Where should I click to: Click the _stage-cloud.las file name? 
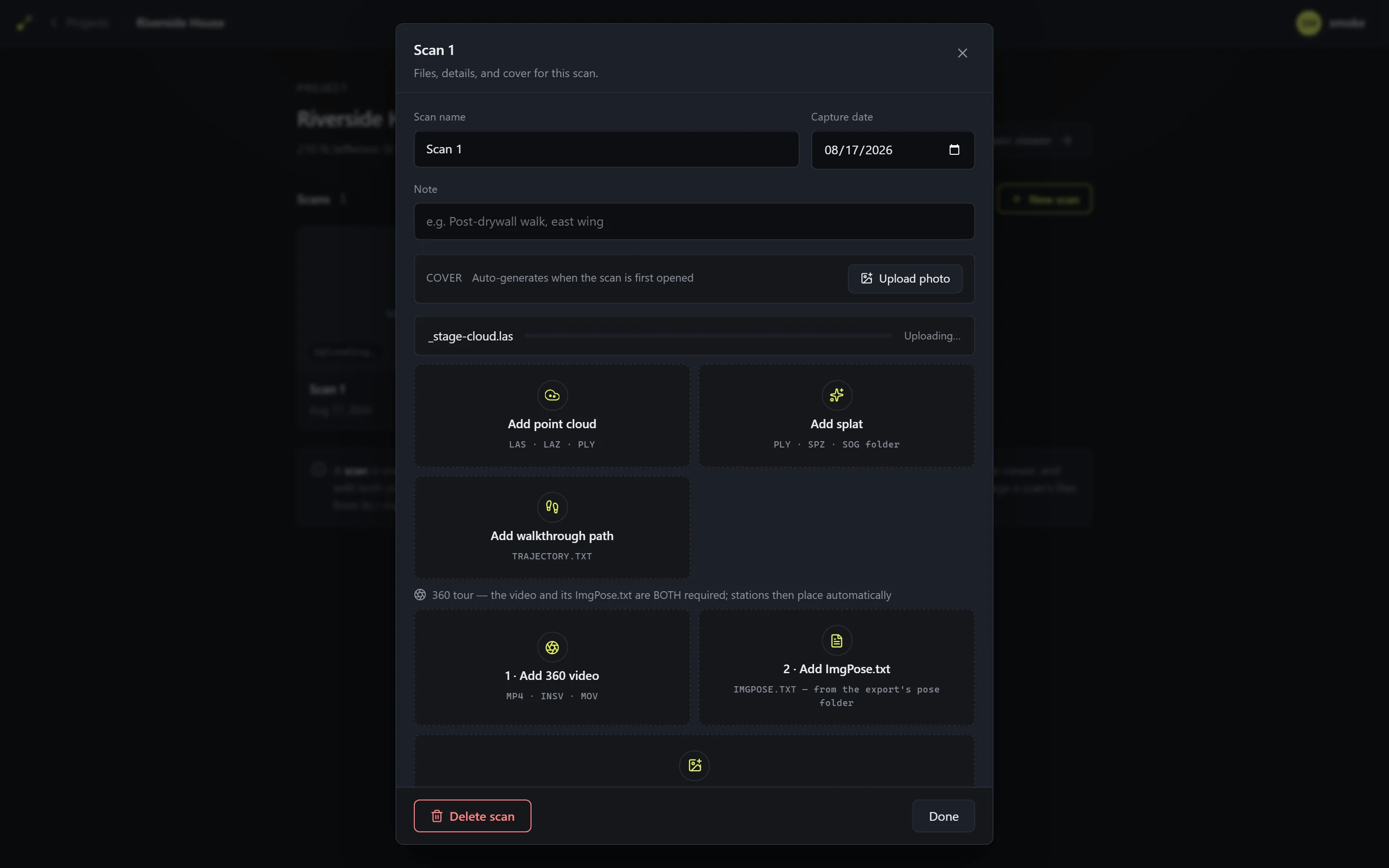pyautogui.click(x=471, y=337)
